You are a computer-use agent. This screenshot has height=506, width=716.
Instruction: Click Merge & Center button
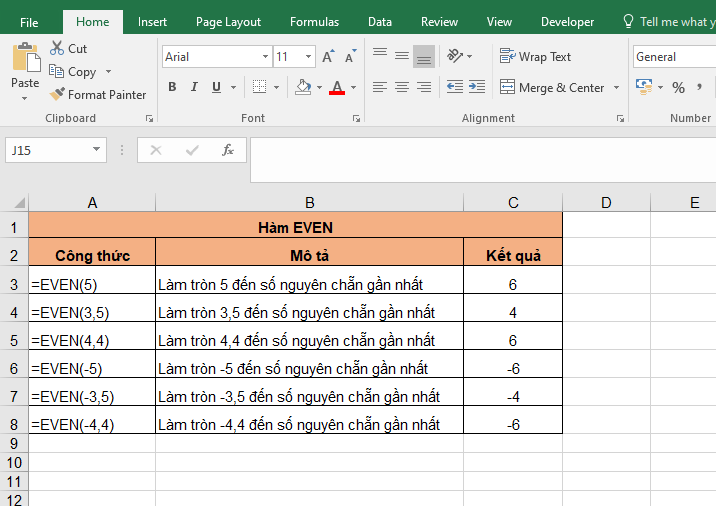552,87
